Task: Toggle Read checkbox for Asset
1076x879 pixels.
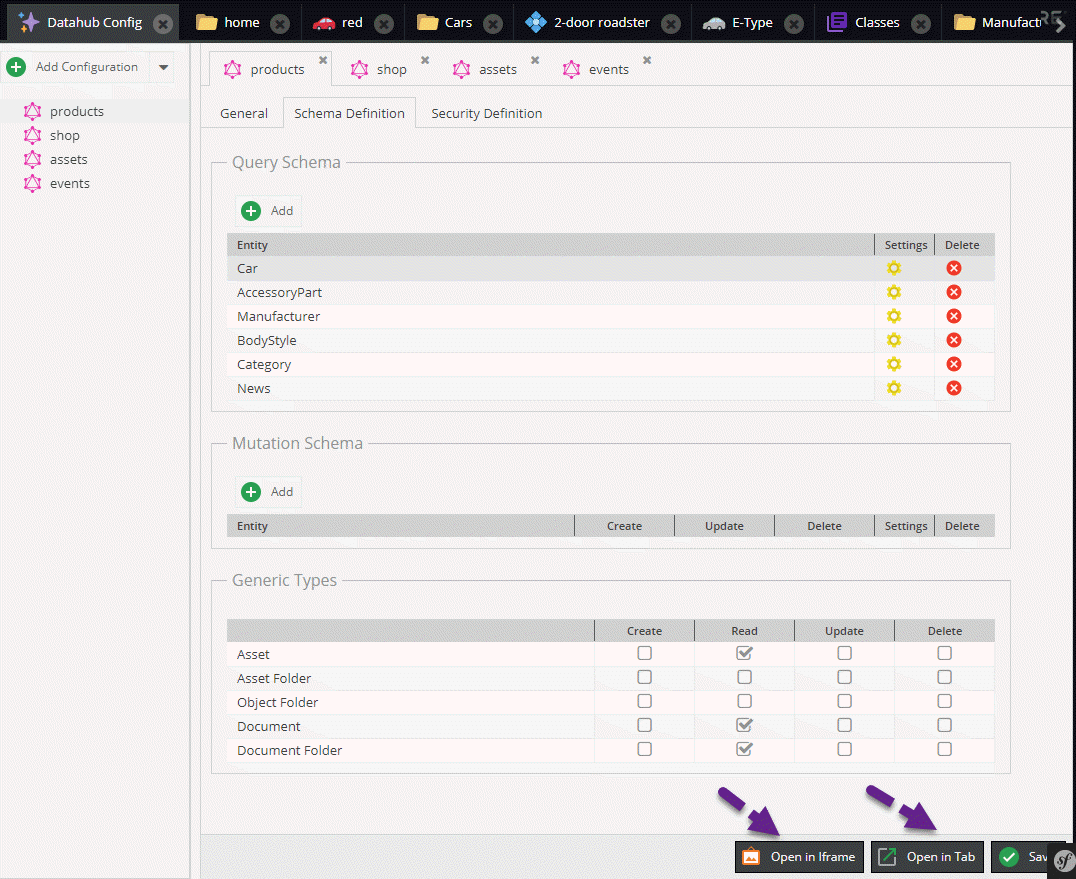Action: click(x=744, y=653)
